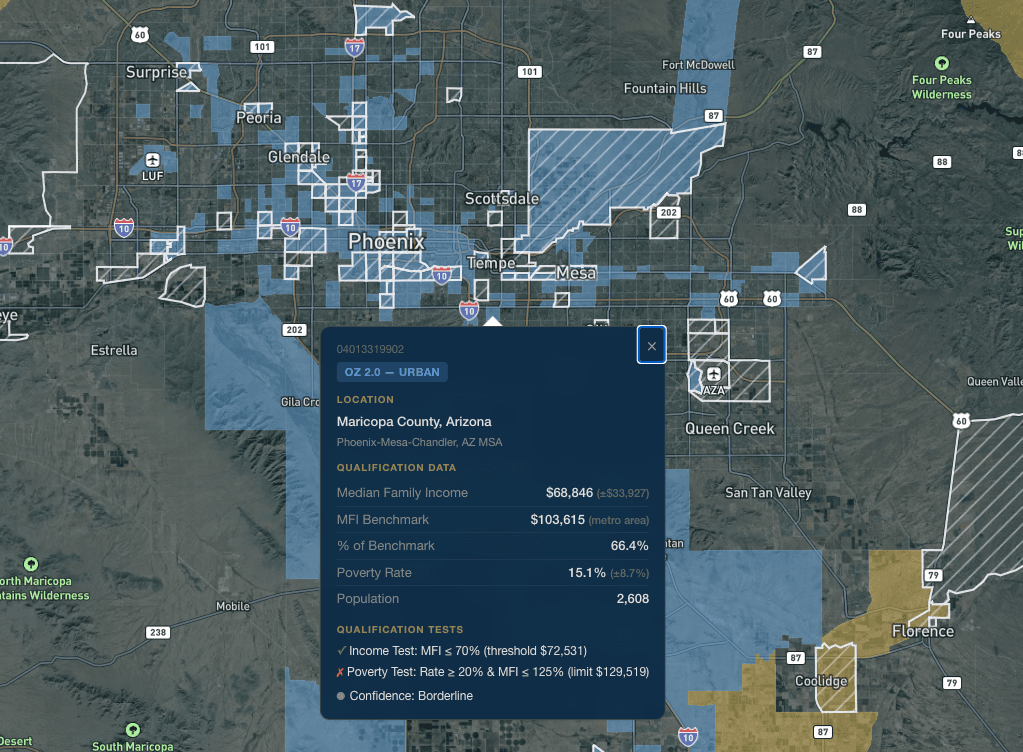Click the LUF airport icon near Glendale

pyautogui.click(x=151, y=159)
